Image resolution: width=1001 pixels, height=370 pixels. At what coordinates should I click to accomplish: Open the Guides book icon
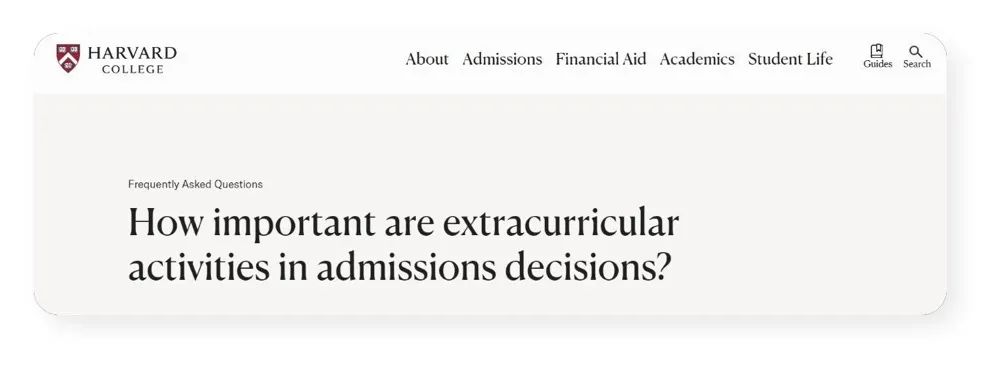click(x=877, y=51)
